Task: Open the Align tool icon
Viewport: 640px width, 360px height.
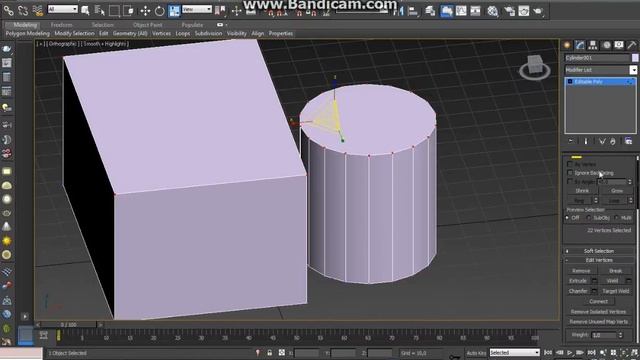Action: [413, 11]
